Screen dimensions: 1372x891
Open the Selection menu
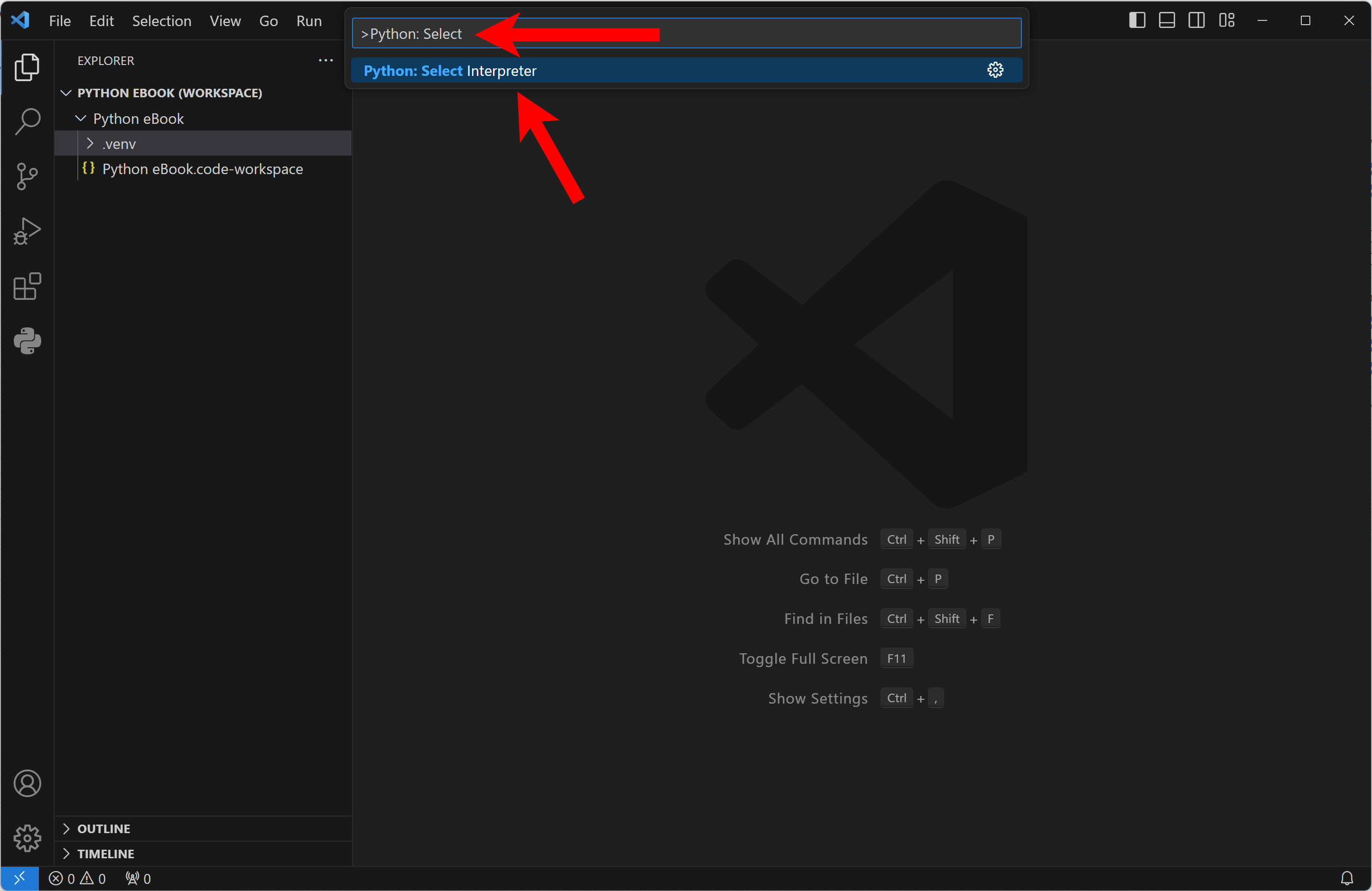pyautogui.click(x=161, y=21)
